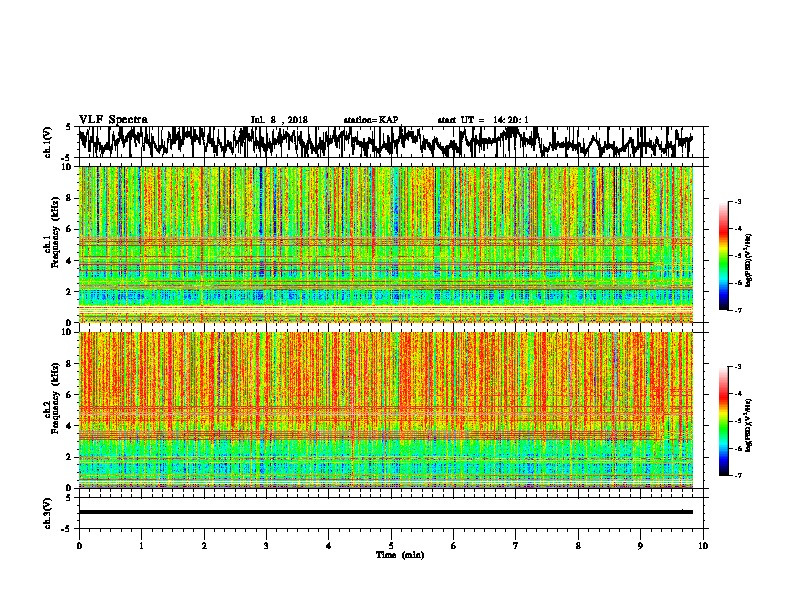Click the ch.2 Frequency (kHz) axis label
Viewport: 792px width, 612px height.
[x=52, y=398]
